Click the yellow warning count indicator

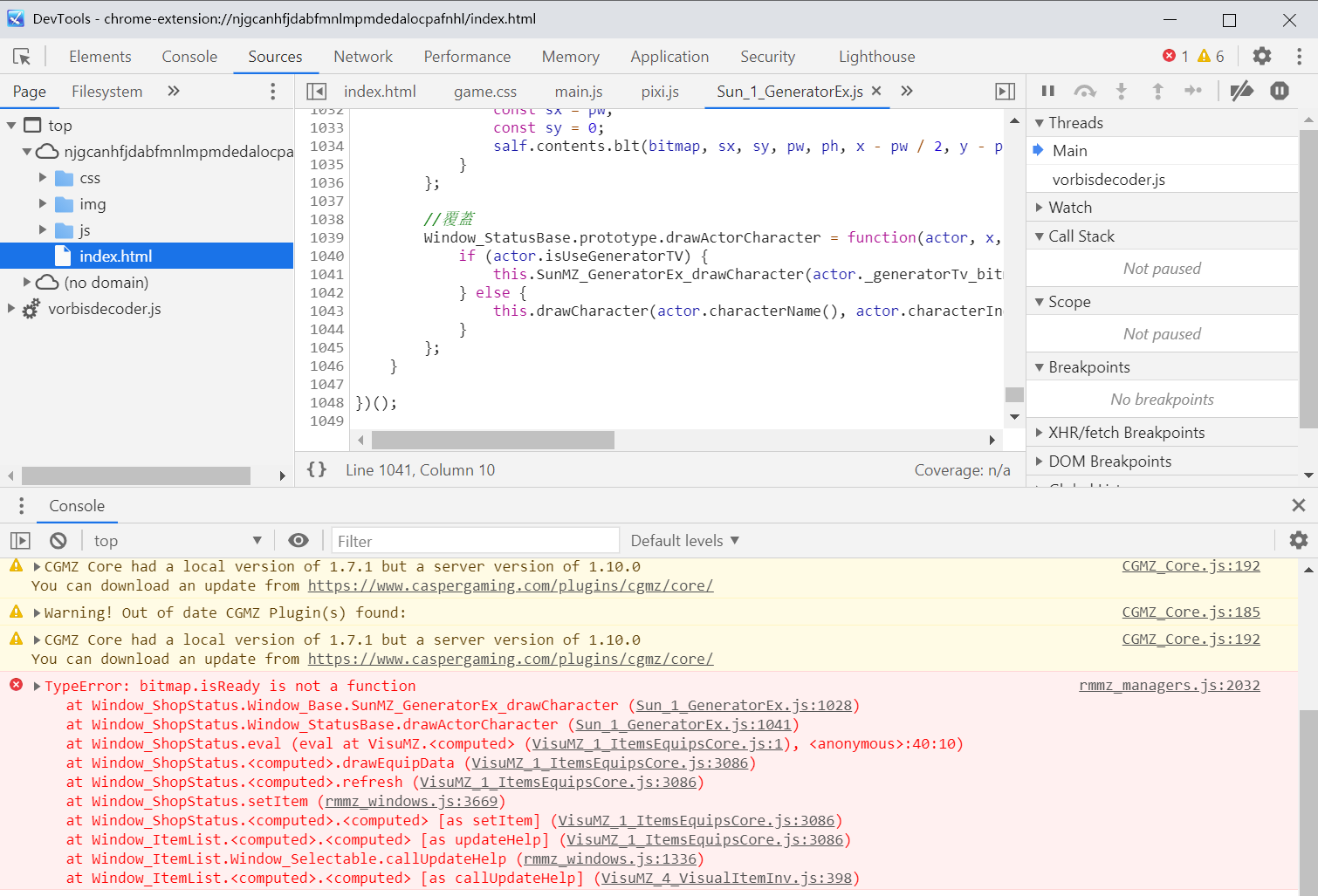[x=1211, y=56]
